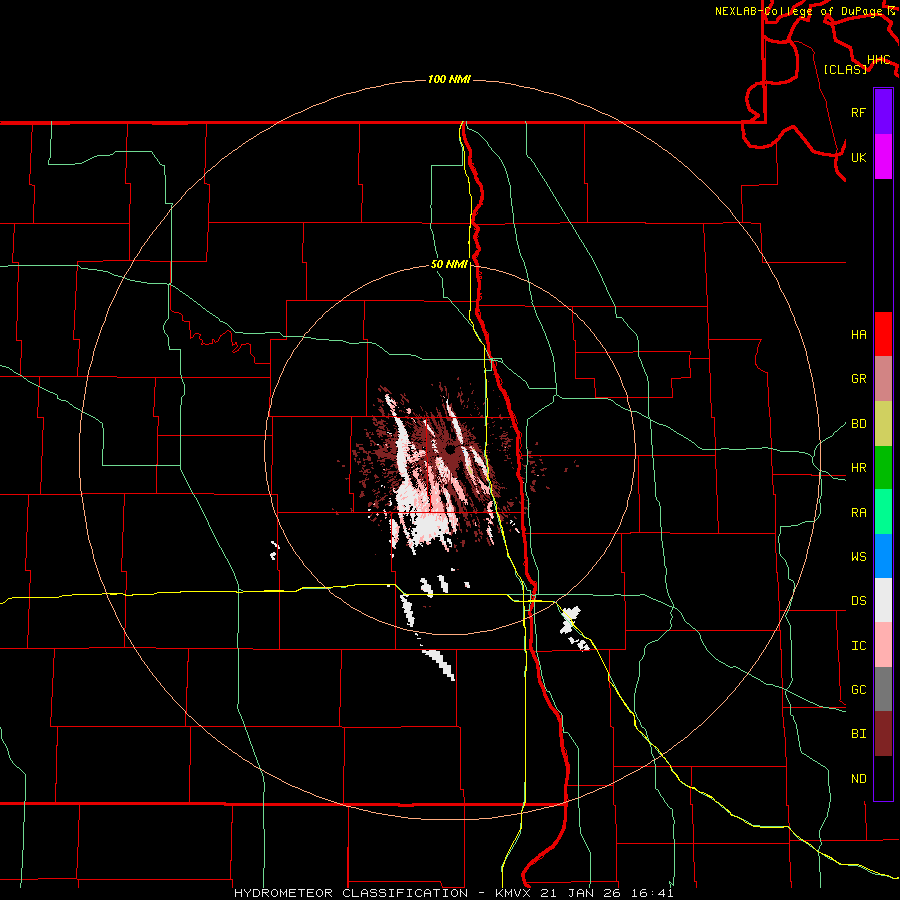Click the [CLAS] units label
900x900 pixels.
point(845,69)
